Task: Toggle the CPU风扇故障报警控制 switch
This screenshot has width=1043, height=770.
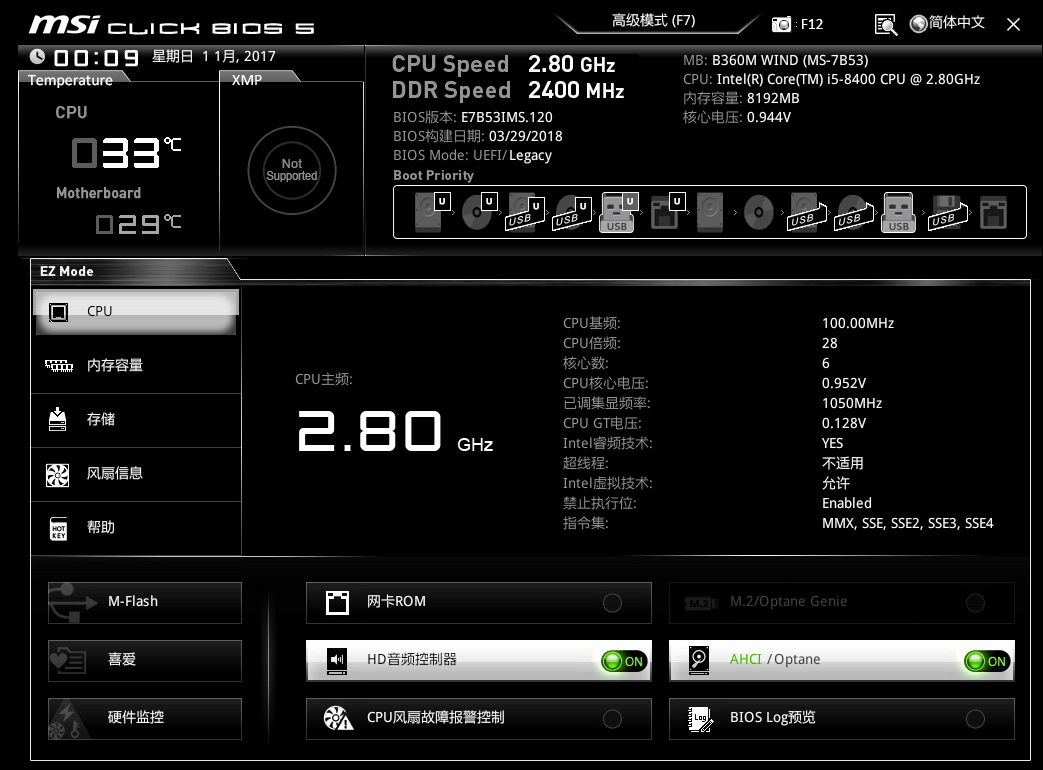Action: [x=612, y=719]
